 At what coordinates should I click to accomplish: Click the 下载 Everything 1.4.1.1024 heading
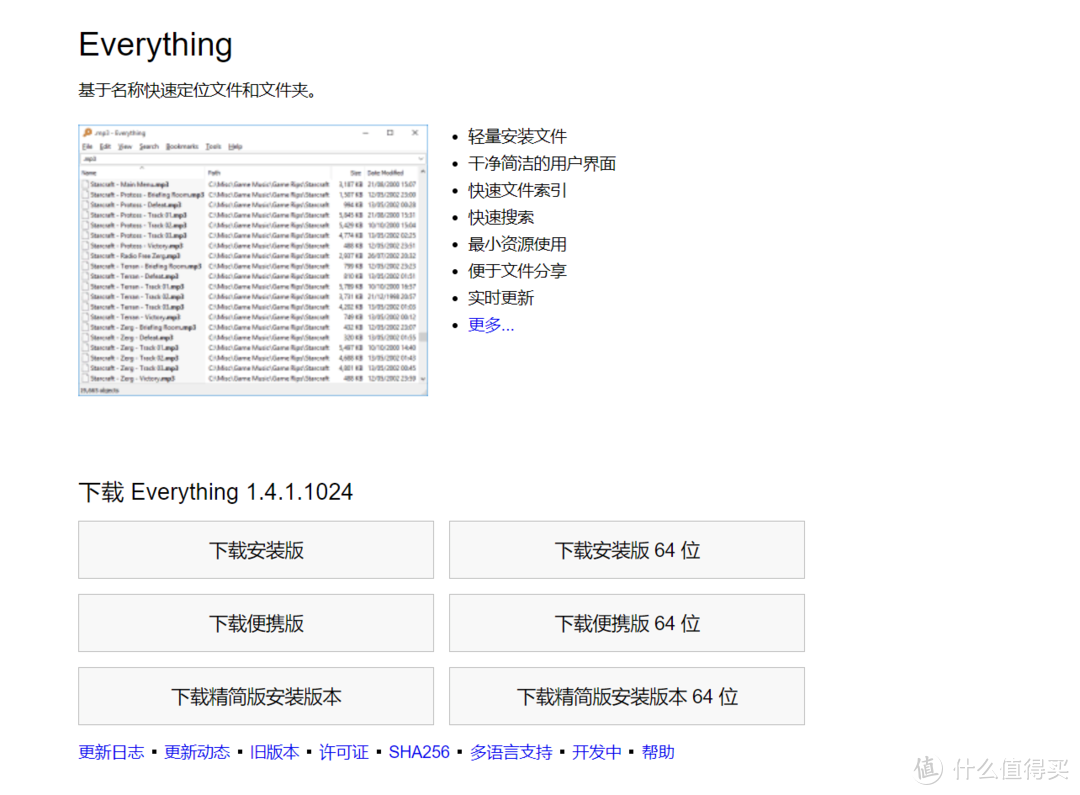point(216,492)
